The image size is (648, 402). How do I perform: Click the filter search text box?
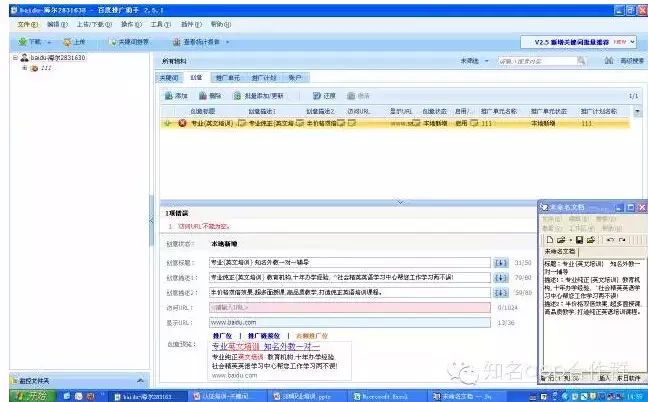coord(537,61)
